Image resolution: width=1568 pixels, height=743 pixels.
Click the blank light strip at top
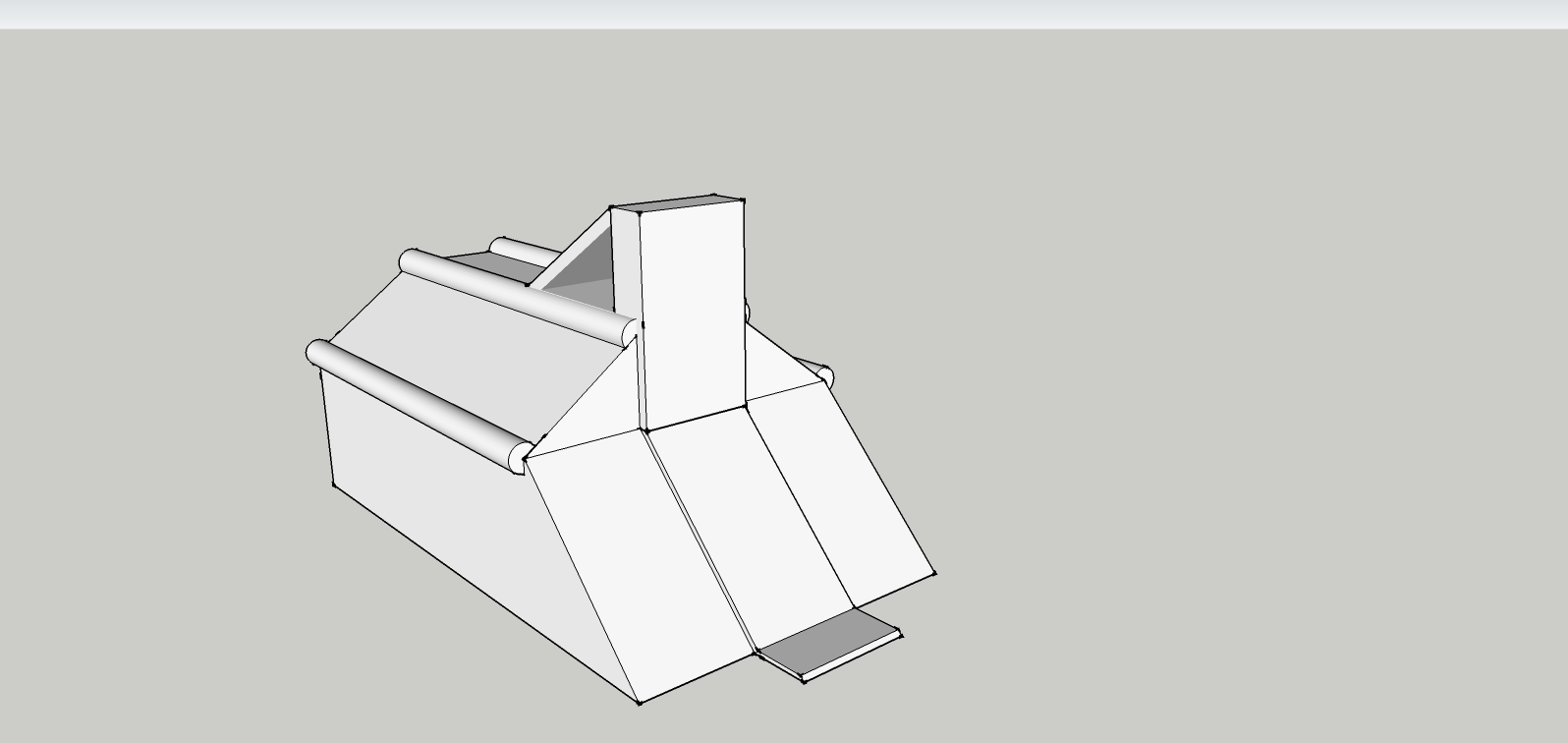pyautogui.click(x=786, y=14)
